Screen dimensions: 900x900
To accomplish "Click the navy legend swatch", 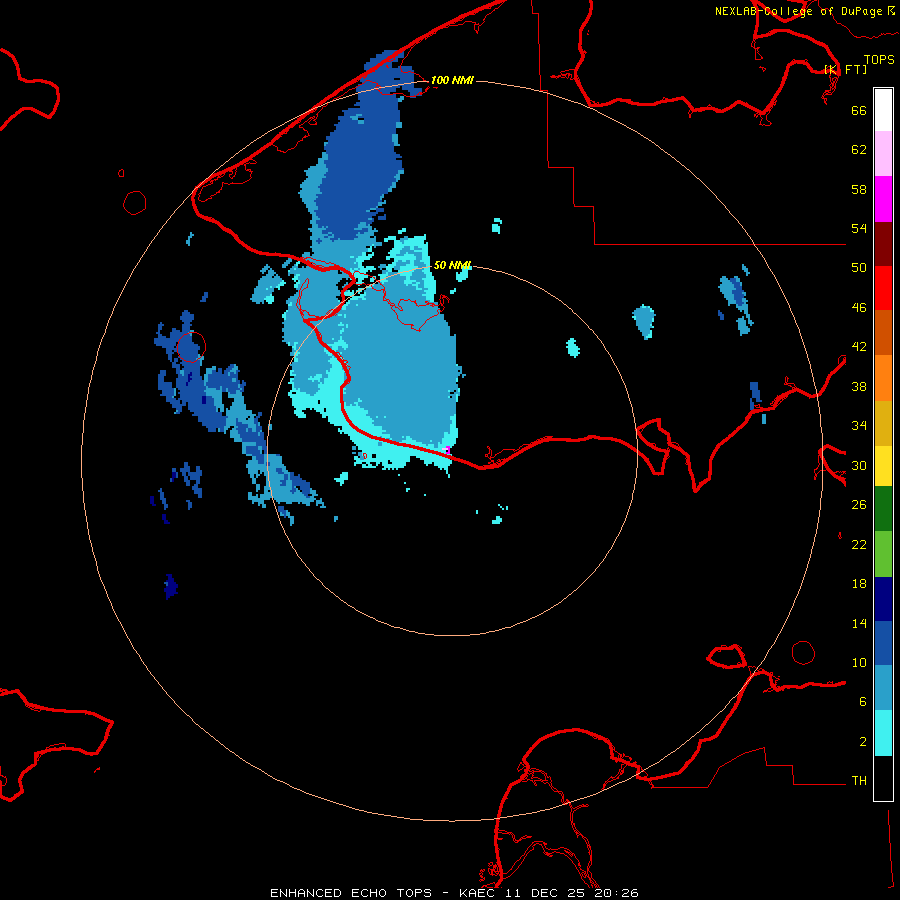I will coord(883,599).
